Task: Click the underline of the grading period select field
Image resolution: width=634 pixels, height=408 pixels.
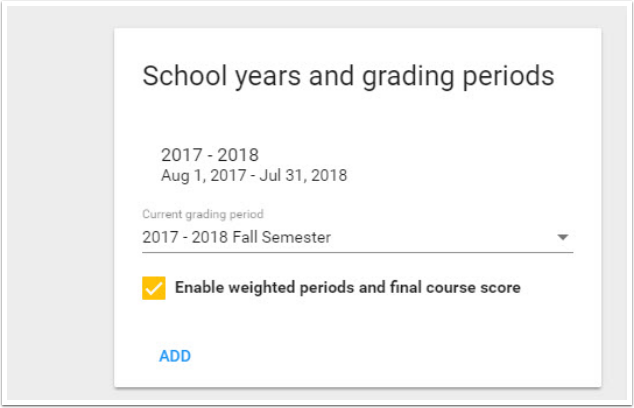Action: pos(357,252)
